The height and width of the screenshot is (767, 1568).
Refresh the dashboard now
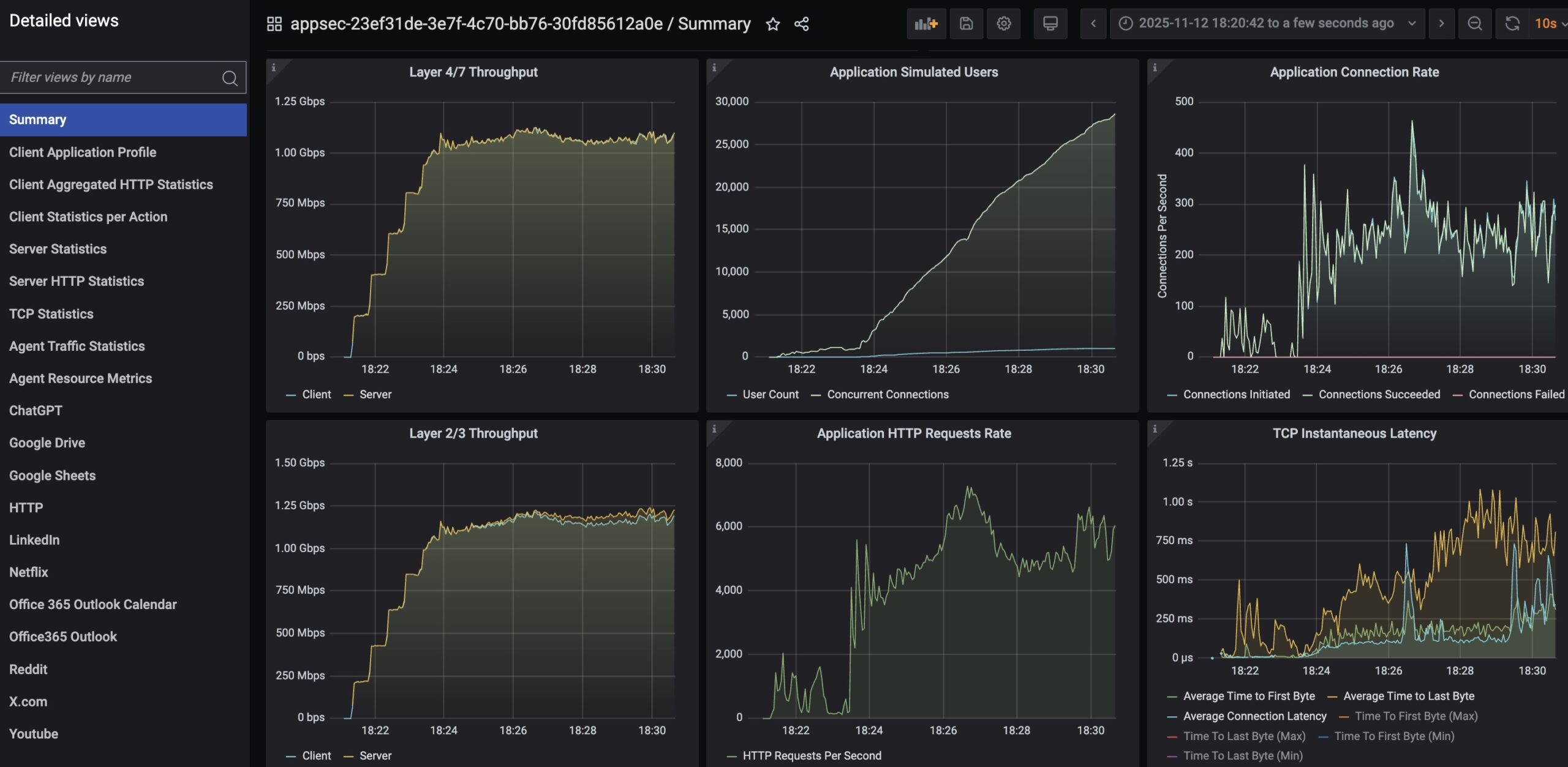(1512, 24)
